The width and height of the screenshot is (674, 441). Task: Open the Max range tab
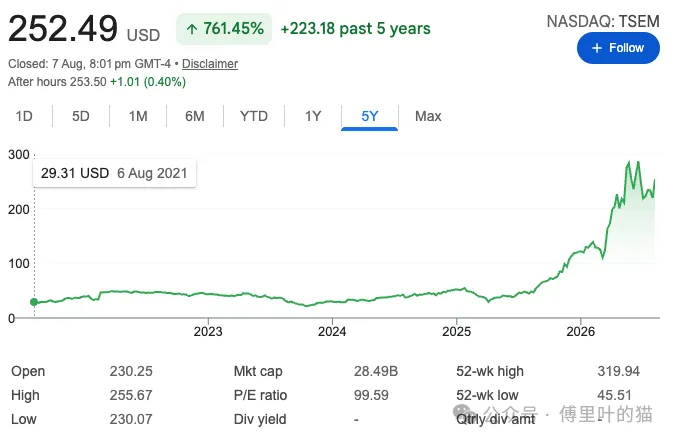[x=428, y=116]
